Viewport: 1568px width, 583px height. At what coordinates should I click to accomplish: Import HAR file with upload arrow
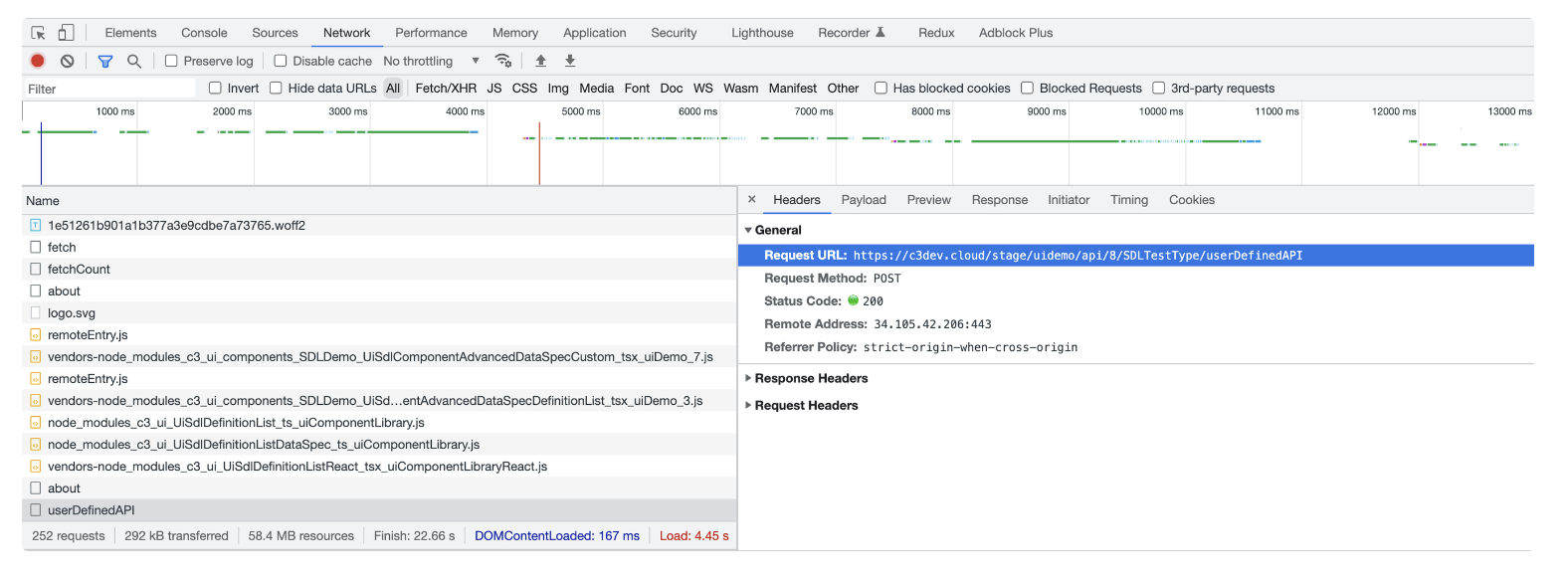coord(541,61)
